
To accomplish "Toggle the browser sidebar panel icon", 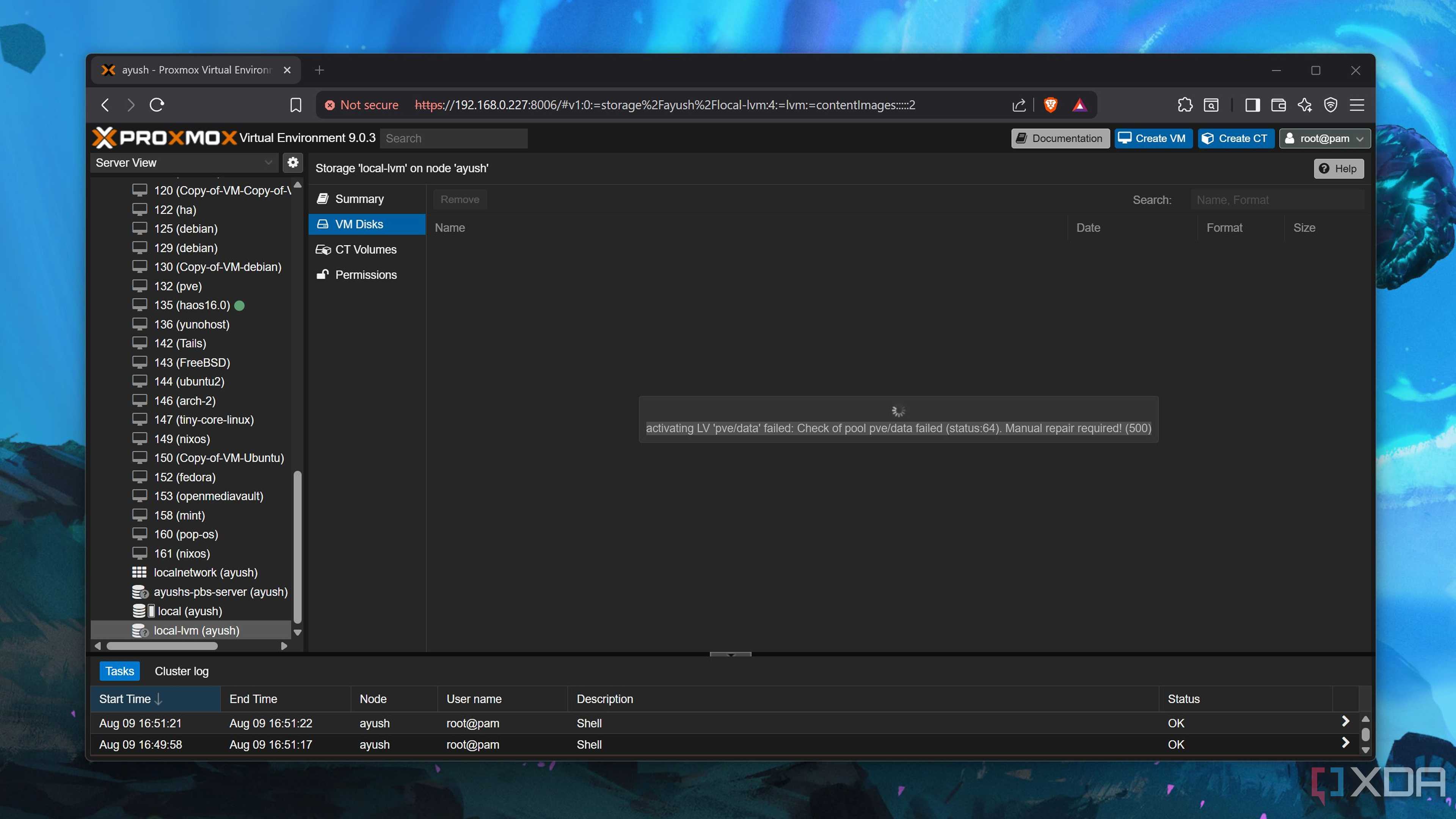I will (x=1252, y=105).
